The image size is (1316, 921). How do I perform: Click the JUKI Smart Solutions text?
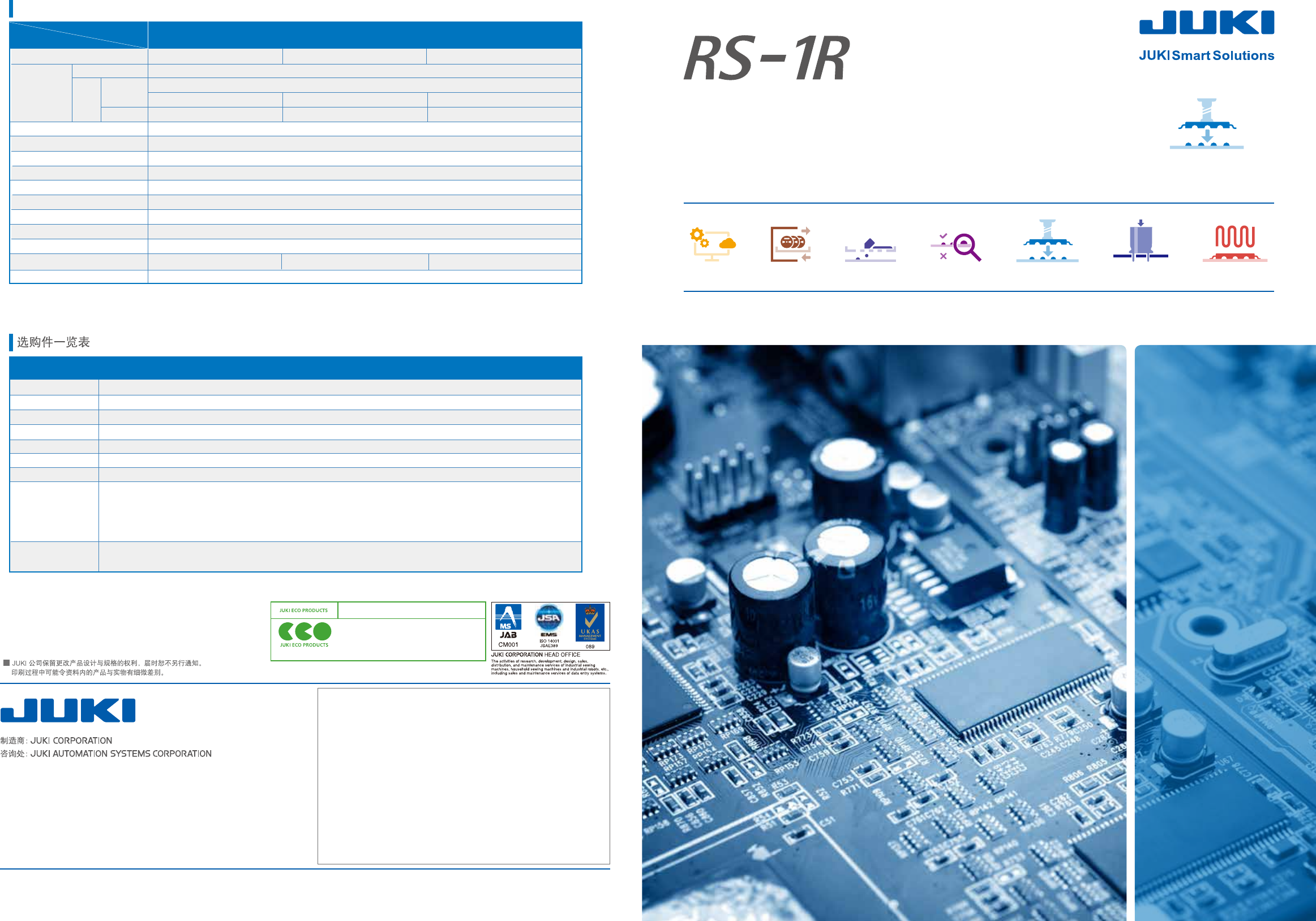pos(1206,55)
